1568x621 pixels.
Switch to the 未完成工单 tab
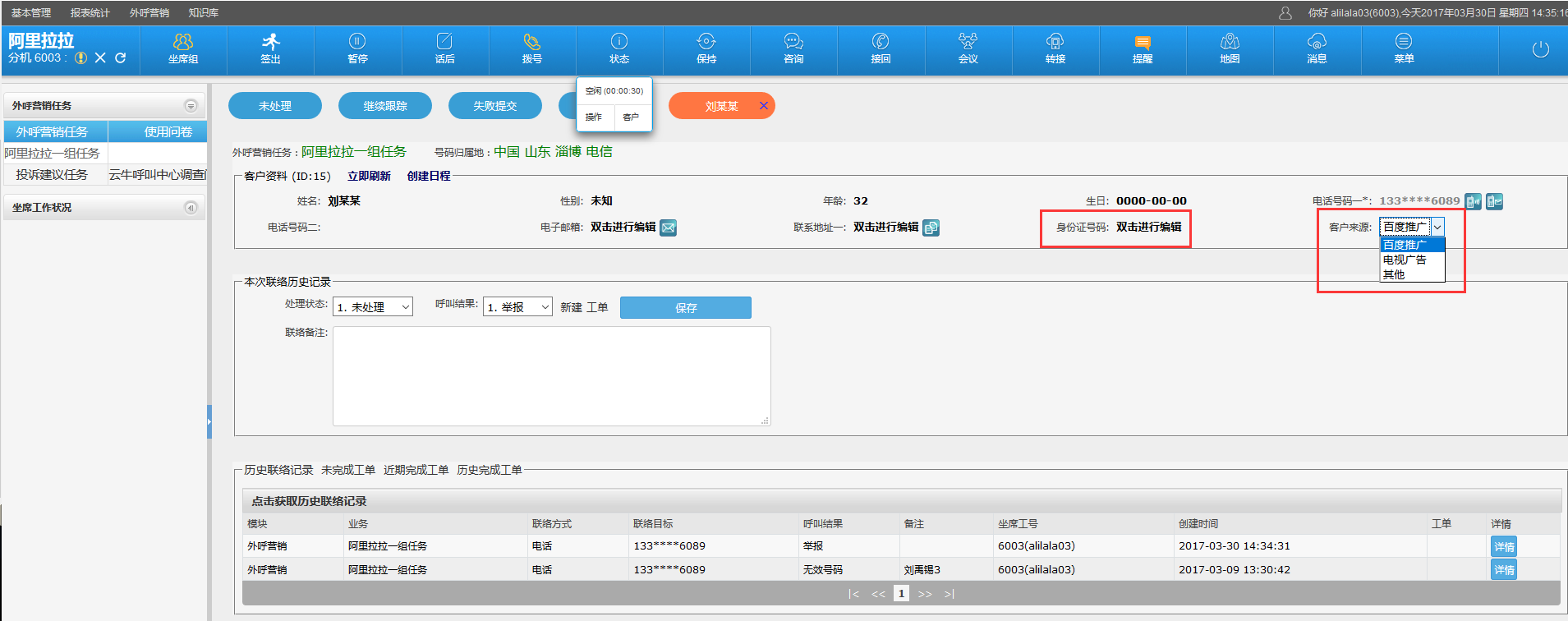tap(348, 470)
